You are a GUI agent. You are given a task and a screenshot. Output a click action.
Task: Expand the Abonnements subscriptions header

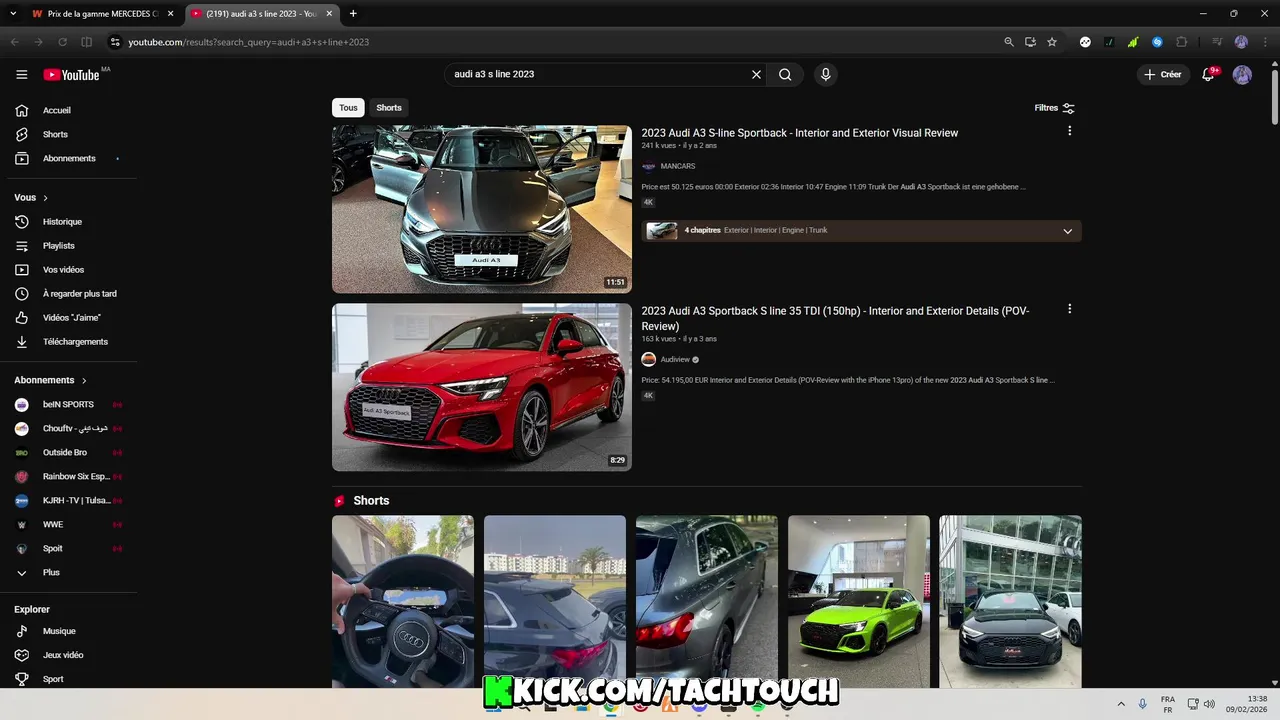point(51,380)
